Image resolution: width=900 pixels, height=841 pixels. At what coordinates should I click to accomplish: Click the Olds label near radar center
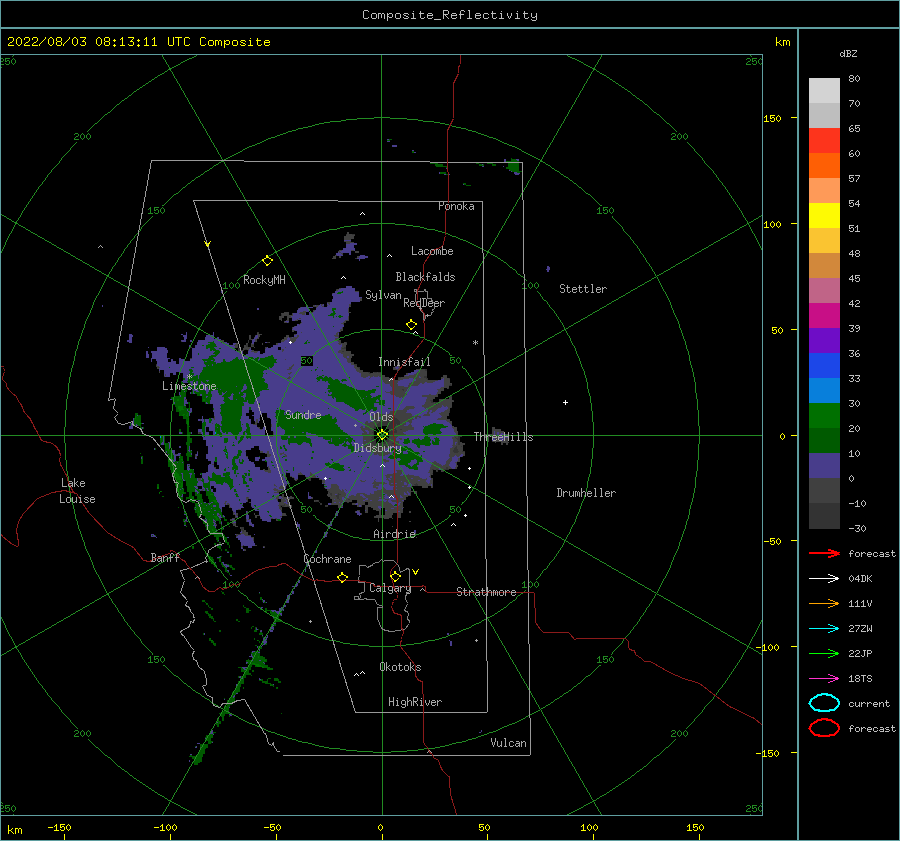tap(381, 416)
